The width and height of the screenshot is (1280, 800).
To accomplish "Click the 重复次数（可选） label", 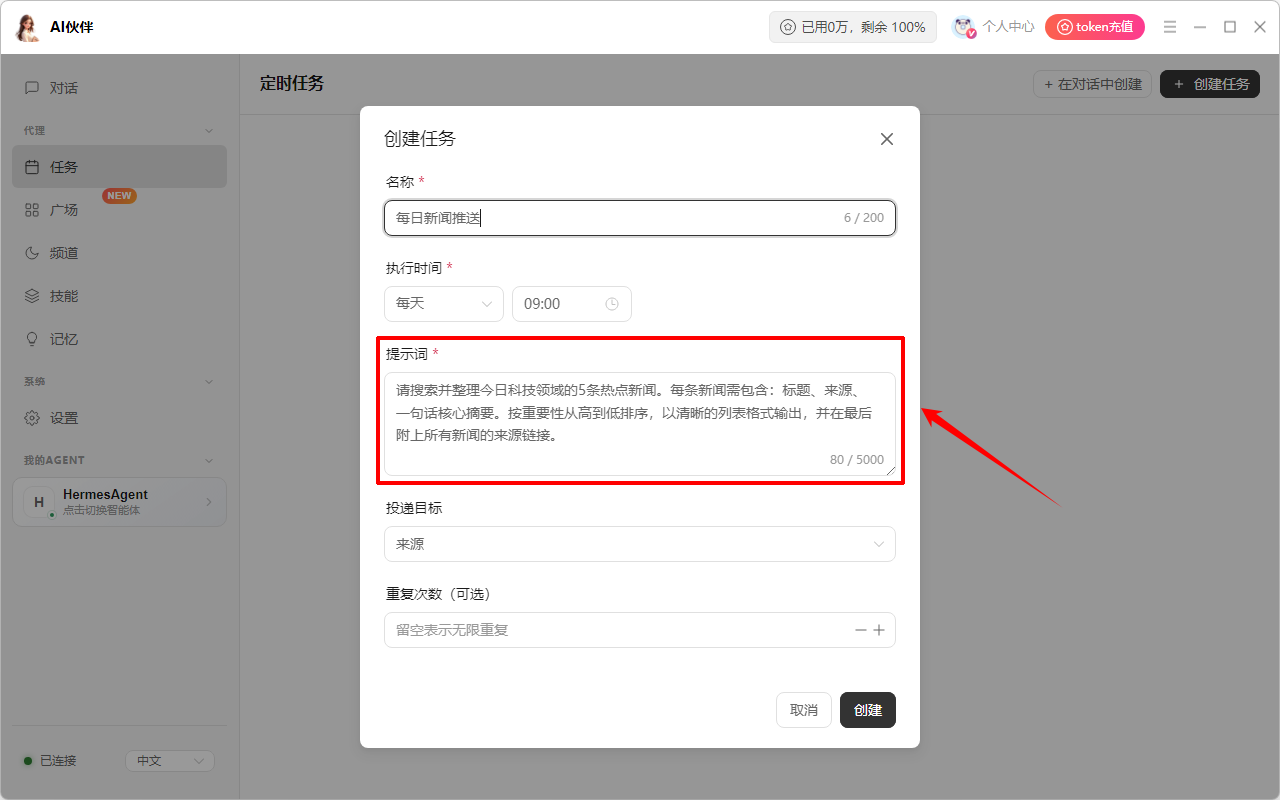I will pos(438,594).
